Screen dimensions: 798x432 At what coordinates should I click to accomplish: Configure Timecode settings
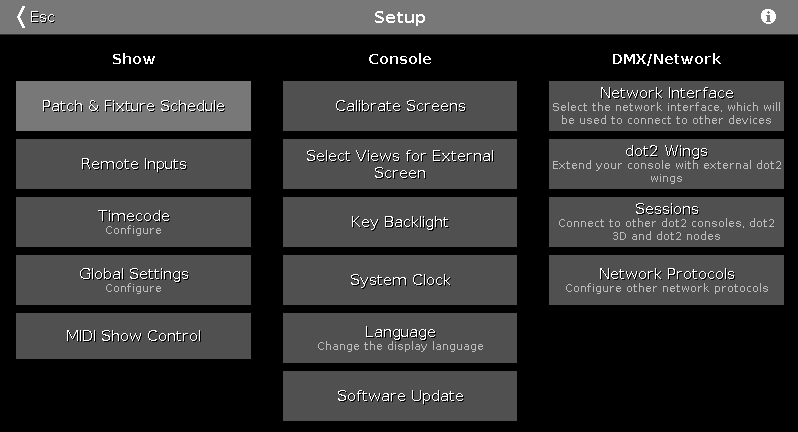pos(133,222)
